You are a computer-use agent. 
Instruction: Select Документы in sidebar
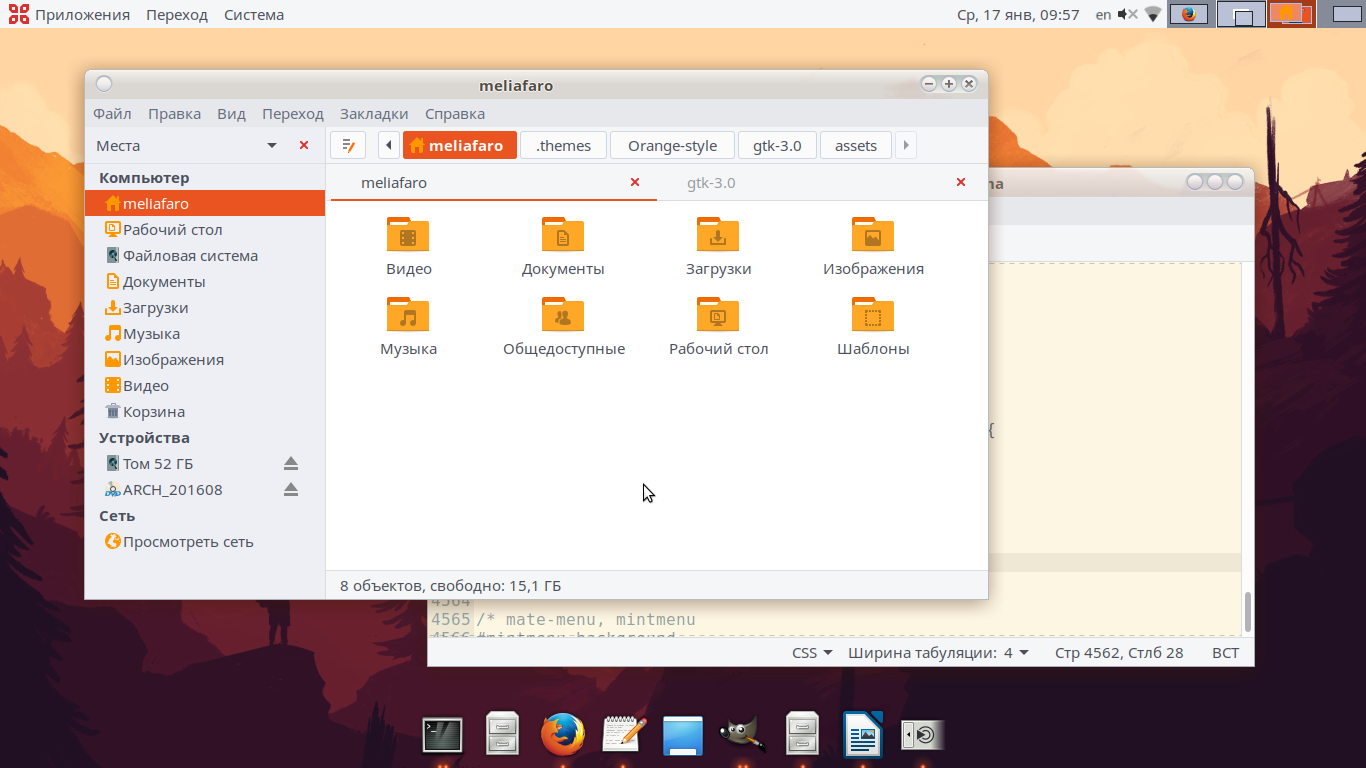coord(205,282)
